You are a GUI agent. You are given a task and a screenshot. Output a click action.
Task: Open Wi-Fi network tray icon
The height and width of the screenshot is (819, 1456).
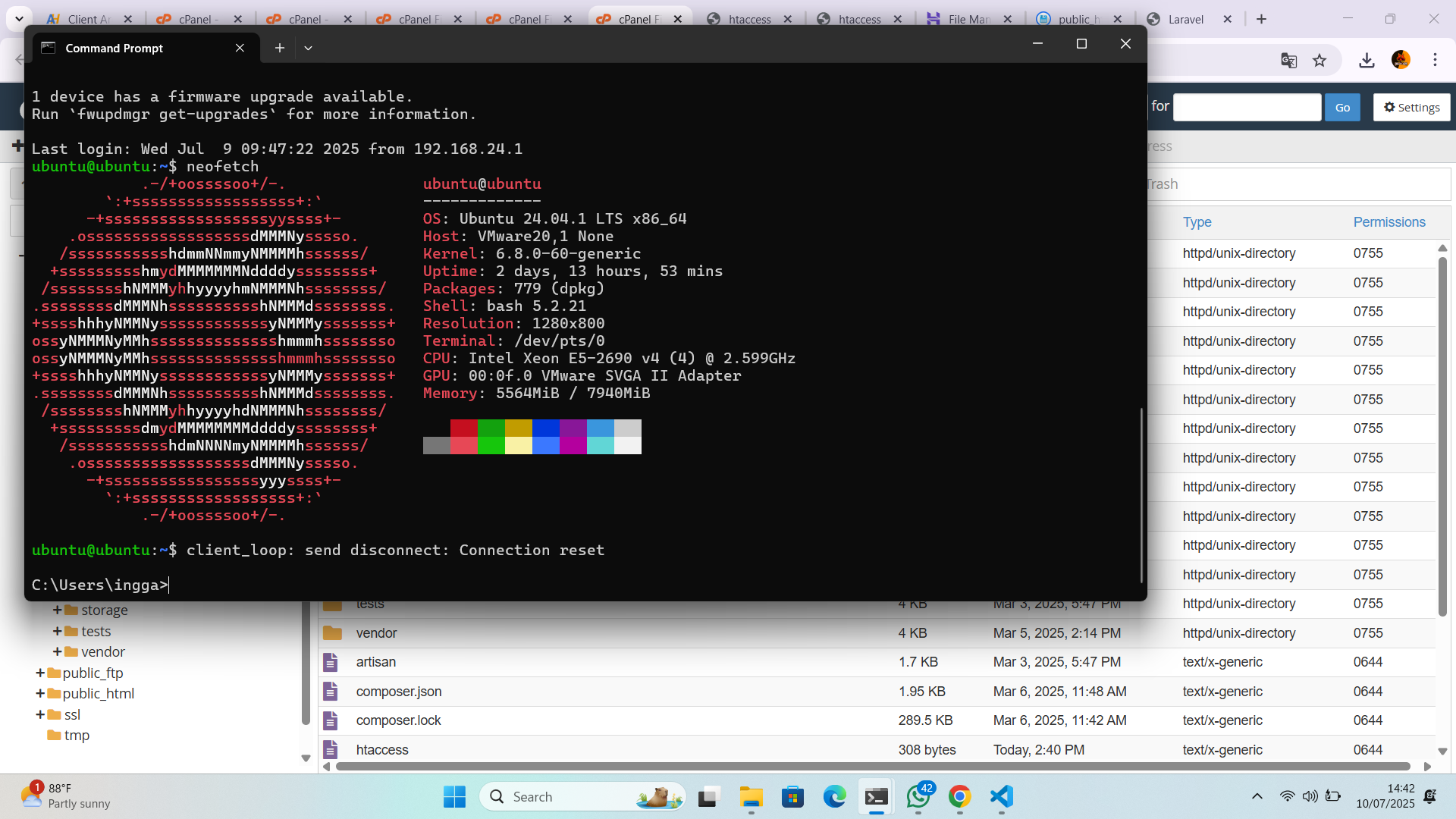(x=1287, y=796)
